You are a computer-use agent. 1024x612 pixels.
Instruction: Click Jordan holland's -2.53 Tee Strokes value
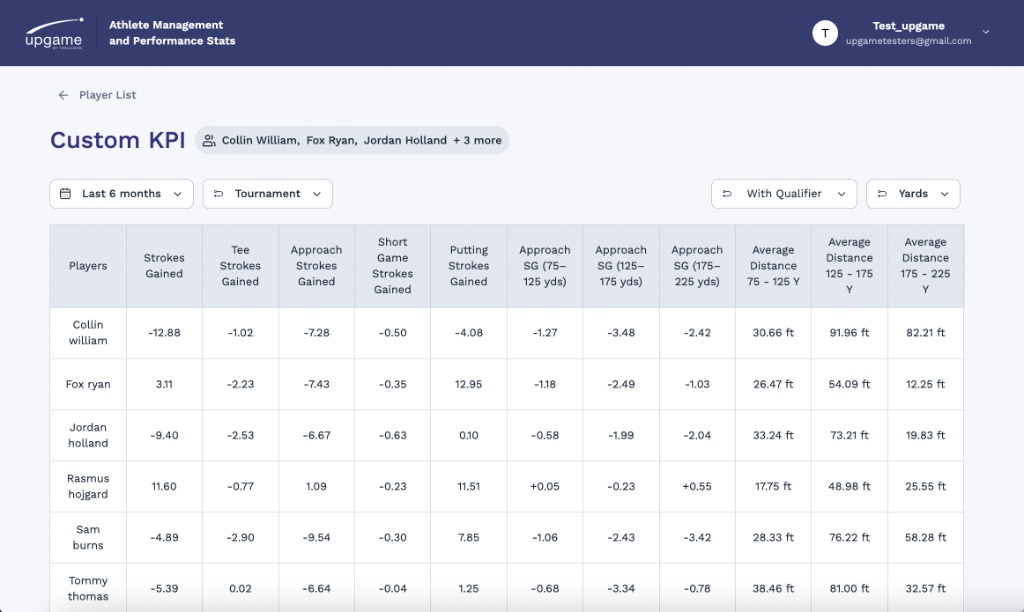240,435
